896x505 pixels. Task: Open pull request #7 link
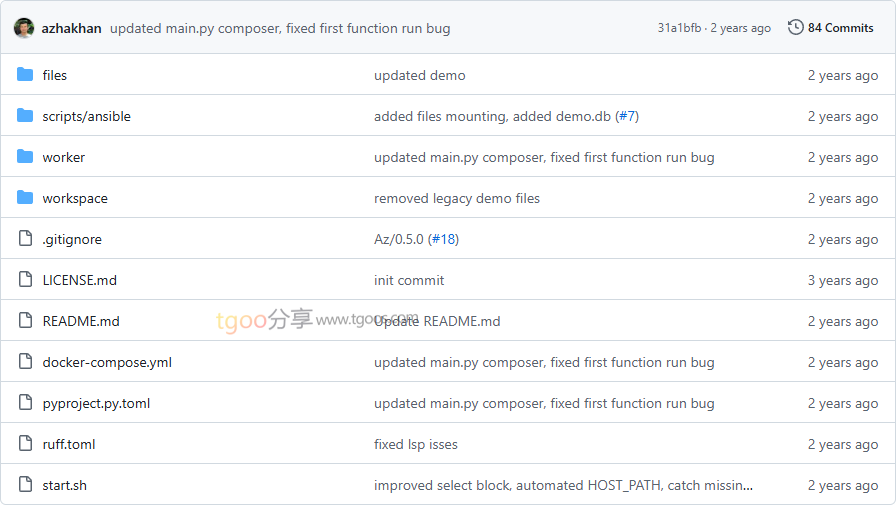pos(627,116)
